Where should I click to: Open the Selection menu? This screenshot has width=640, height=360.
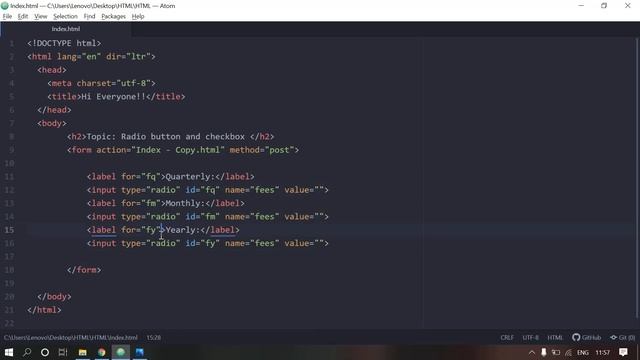(65, 16)
